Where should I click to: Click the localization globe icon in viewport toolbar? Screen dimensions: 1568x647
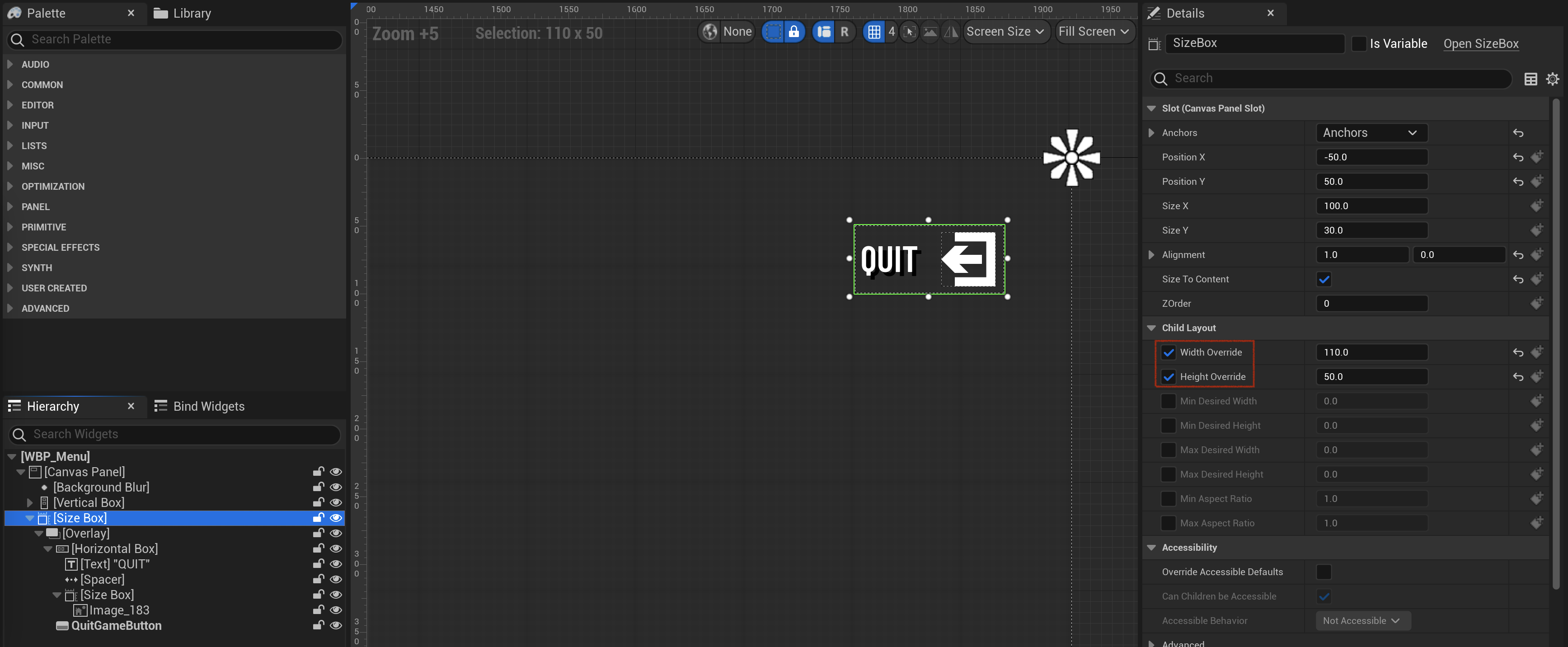[710, 32]
